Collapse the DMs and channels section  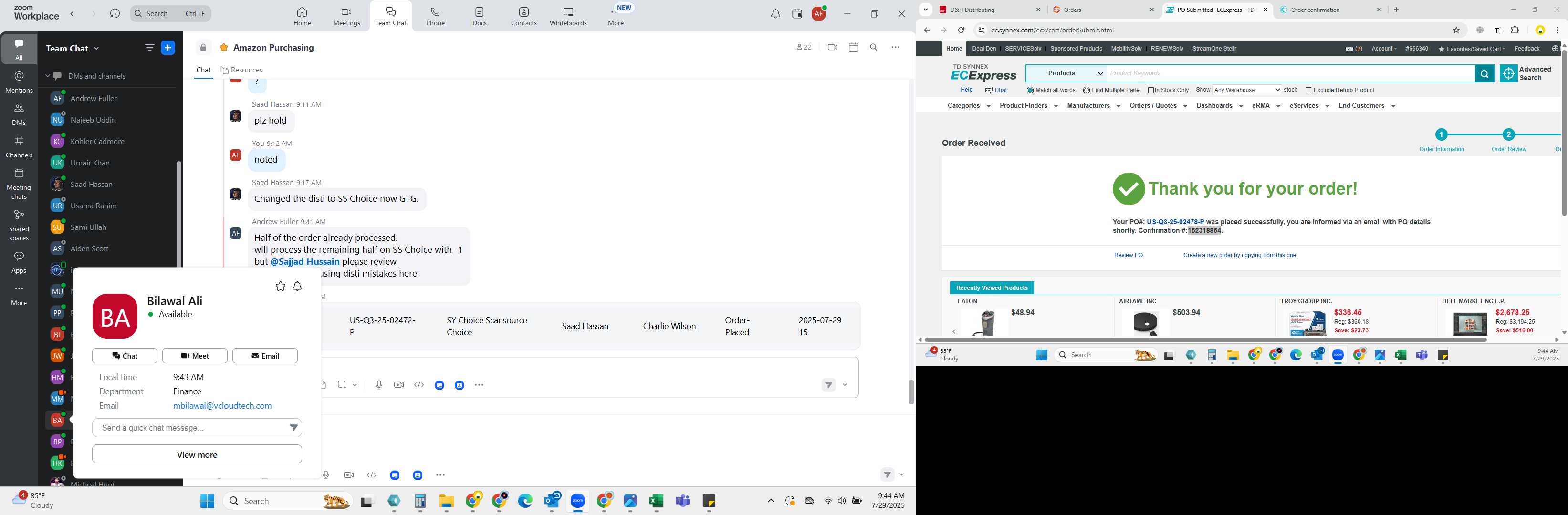coord(47,76)
